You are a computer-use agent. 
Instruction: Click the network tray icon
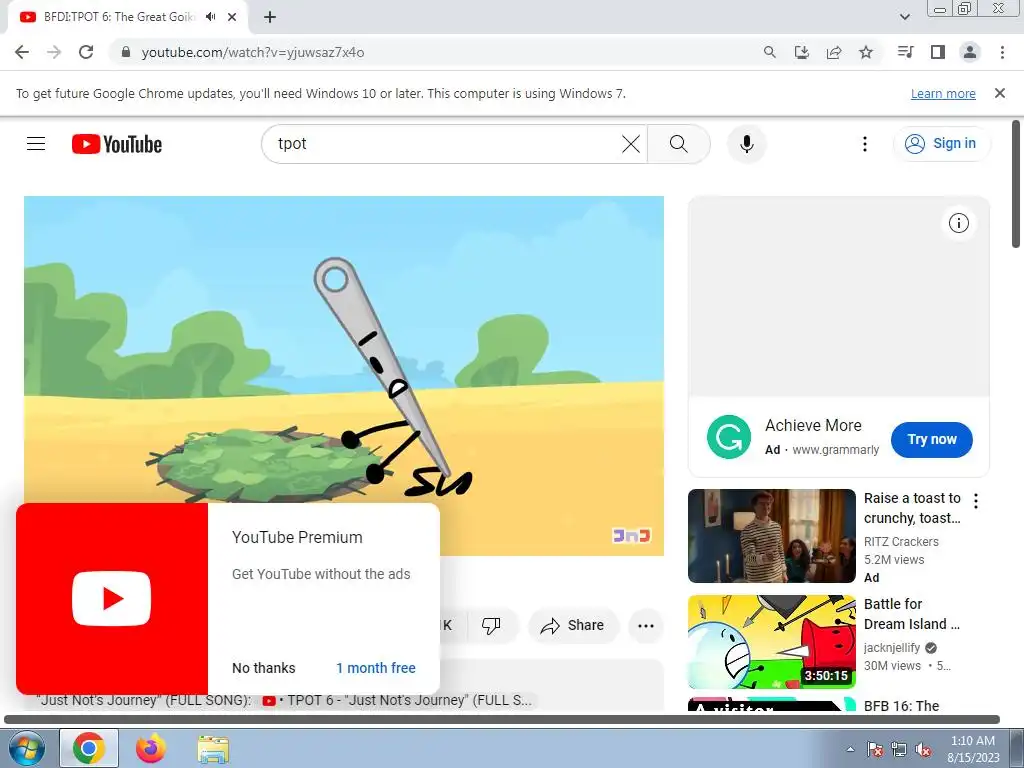pos(899,749)
